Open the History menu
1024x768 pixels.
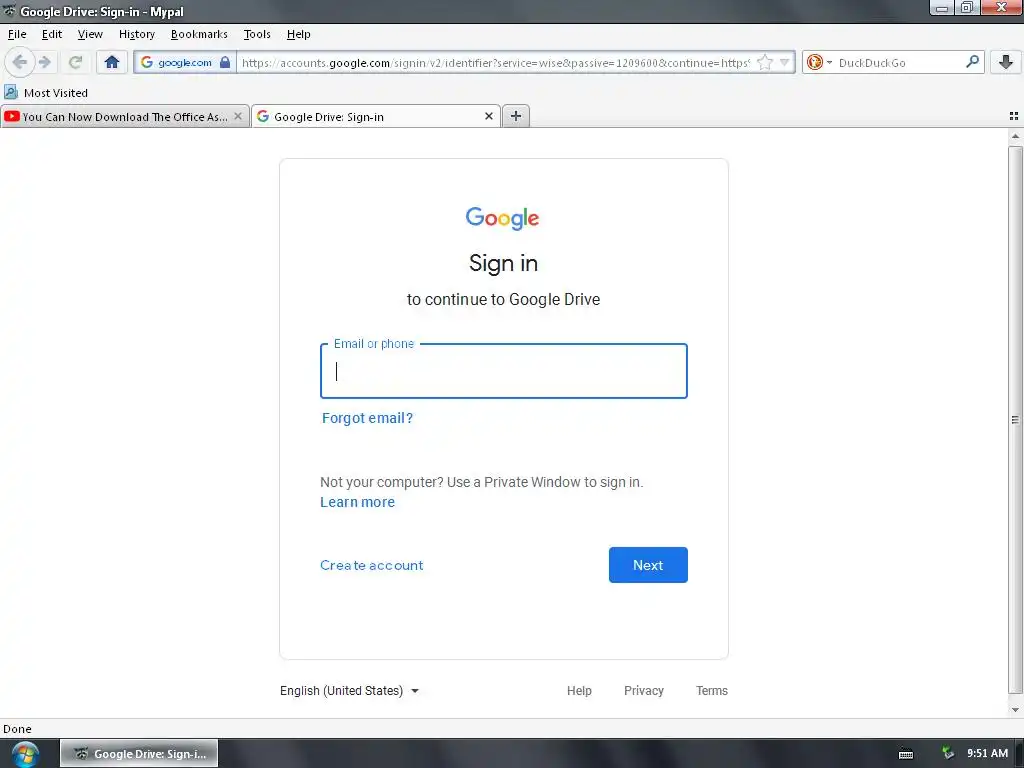point(136,34)
